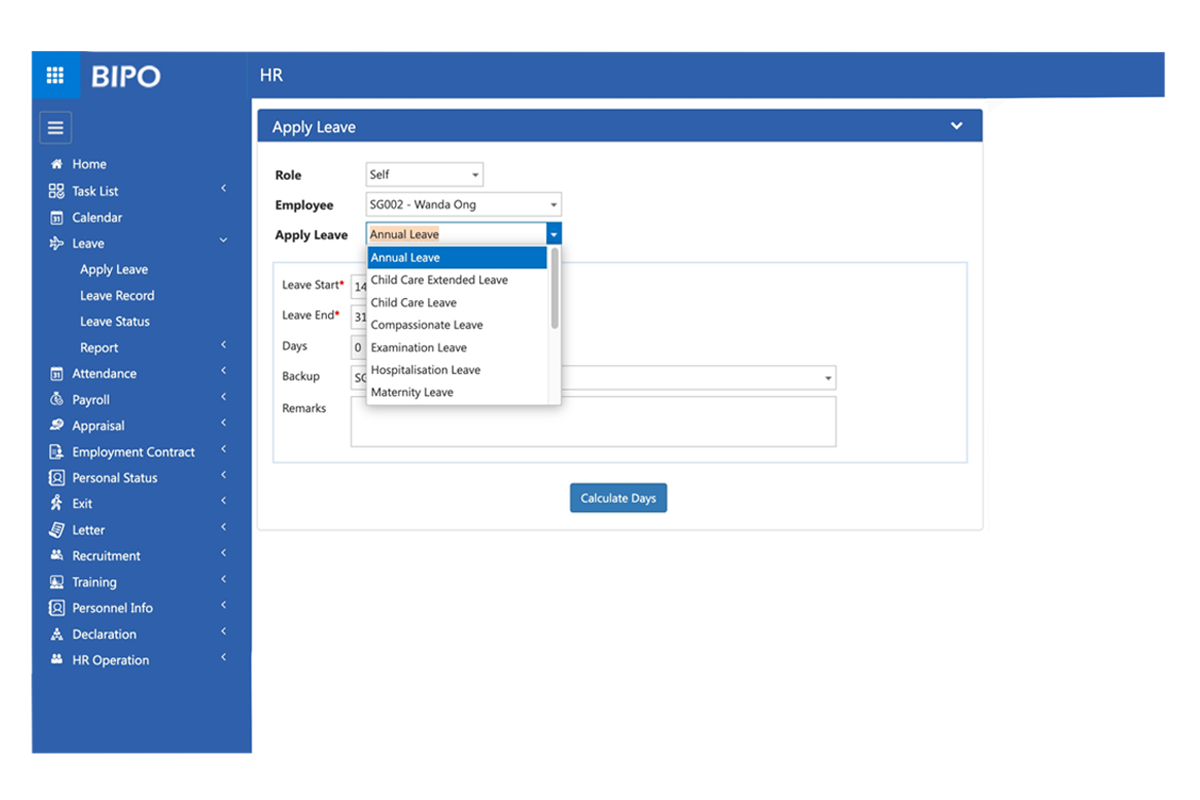This screenshot has width=1200, height=800.
Task: Click the Task List icon
Action: pyautogui.click(x=57, y=191)
